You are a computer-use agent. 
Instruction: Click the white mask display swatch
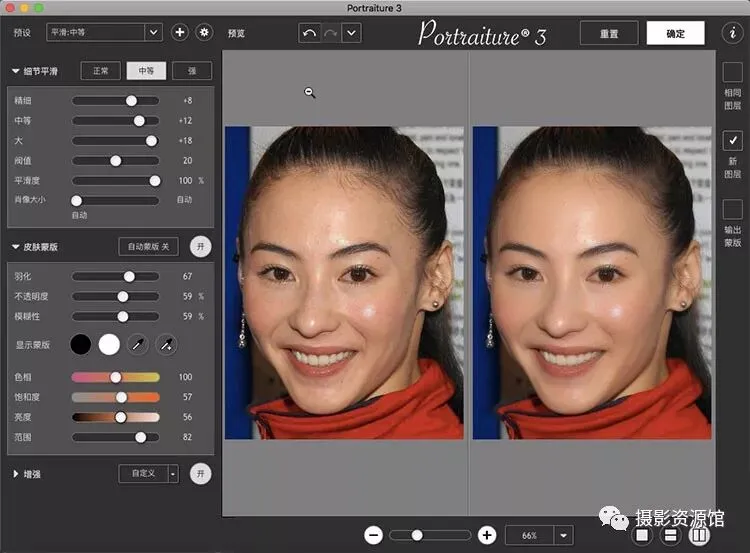coord(109,345)
